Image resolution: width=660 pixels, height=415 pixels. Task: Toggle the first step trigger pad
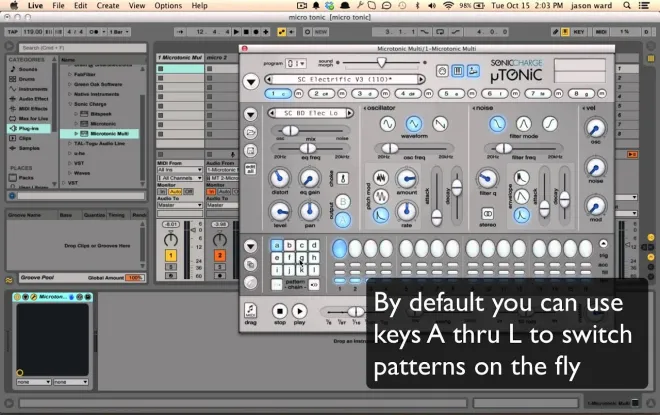coord(339,248)
